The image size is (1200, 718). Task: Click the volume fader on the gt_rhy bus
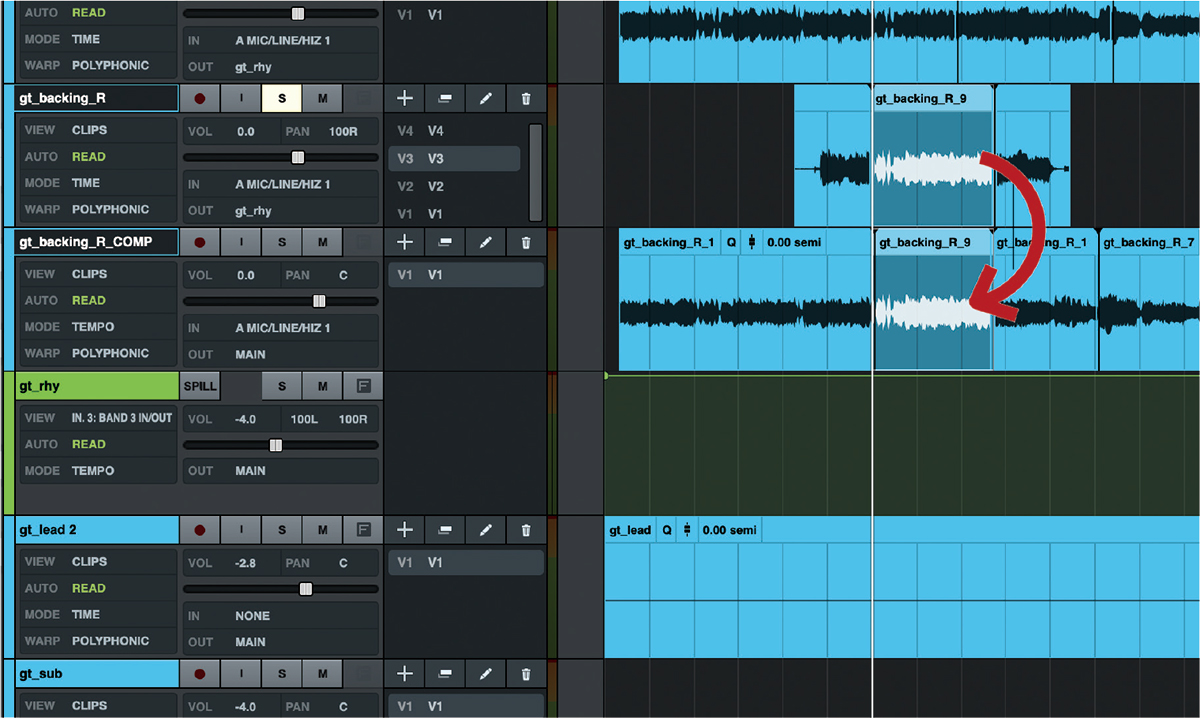(x=276, y=445)
